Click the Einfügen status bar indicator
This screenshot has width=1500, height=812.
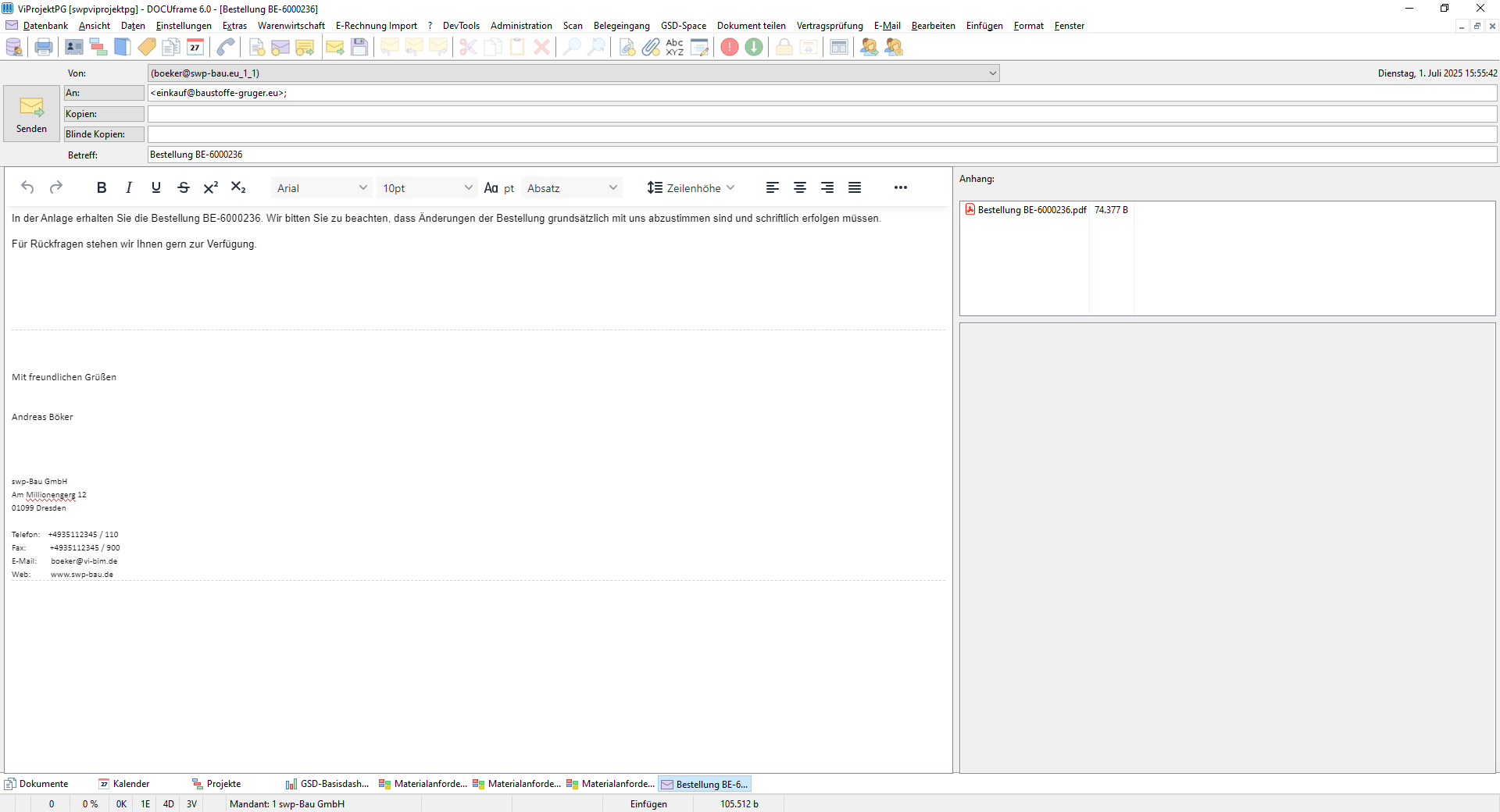[x=648, y=804]
